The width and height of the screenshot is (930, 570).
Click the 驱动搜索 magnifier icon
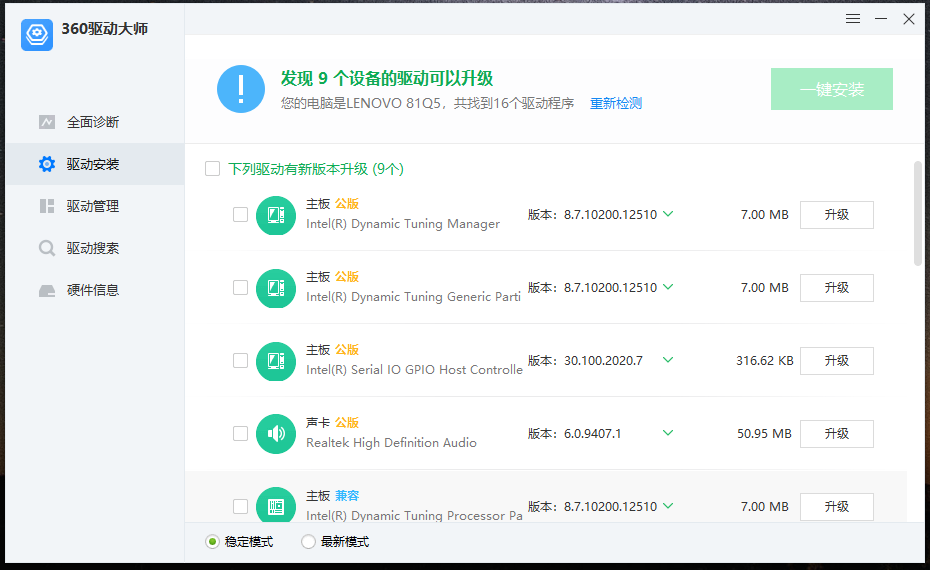[47, 248]
